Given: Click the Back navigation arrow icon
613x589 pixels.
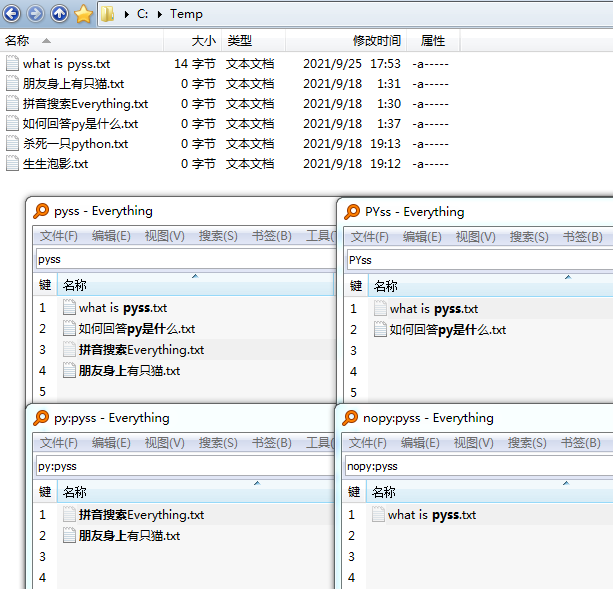Looking at the screenshot, I should pyautogui.click(x=12, y=14).
